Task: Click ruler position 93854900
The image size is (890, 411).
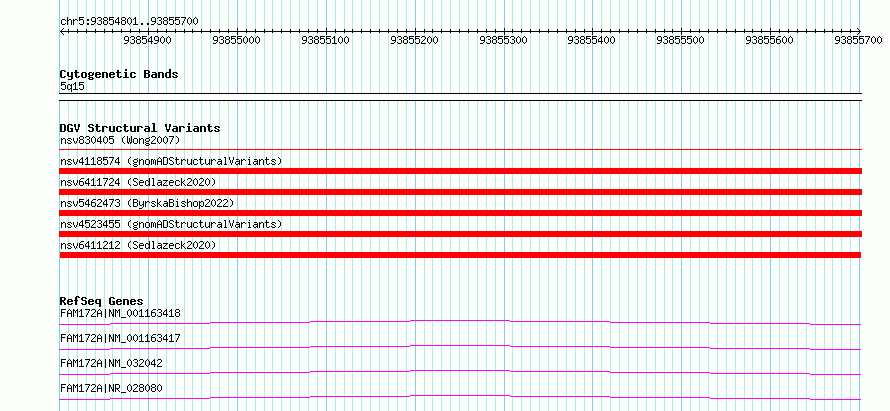Action: point(147,40)
